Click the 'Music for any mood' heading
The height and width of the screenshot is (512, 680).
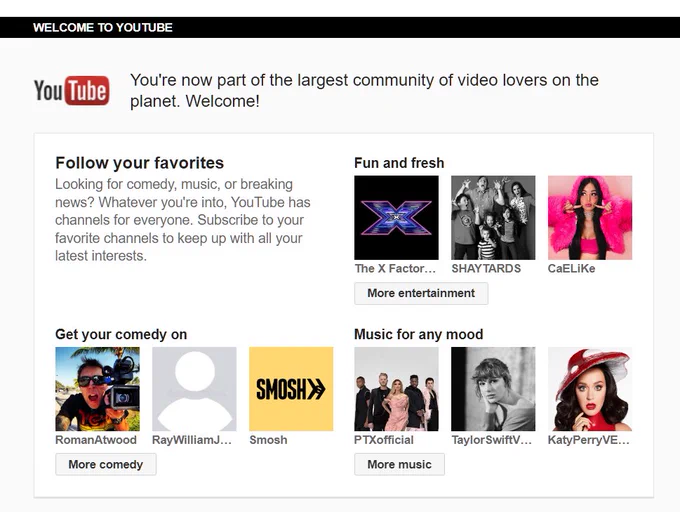(x=418, y=335)
